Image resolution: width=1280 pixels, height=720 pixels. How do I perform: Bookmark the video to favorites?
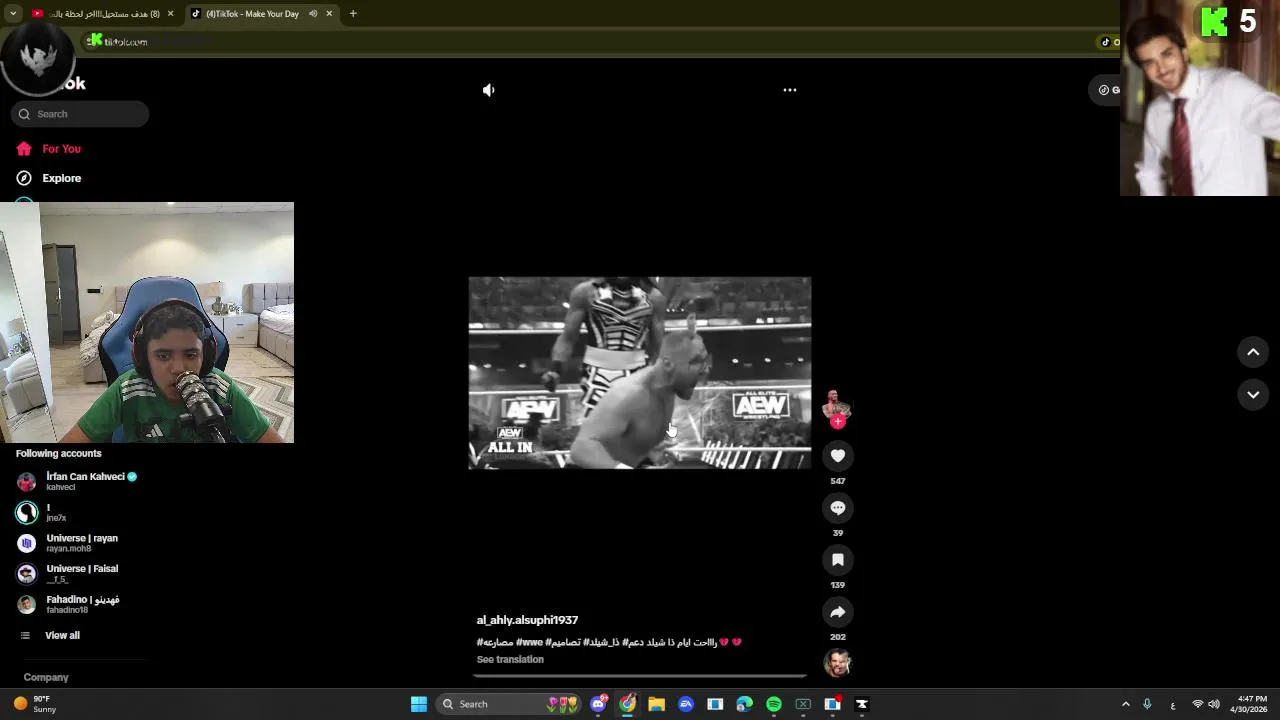(837, 560)
